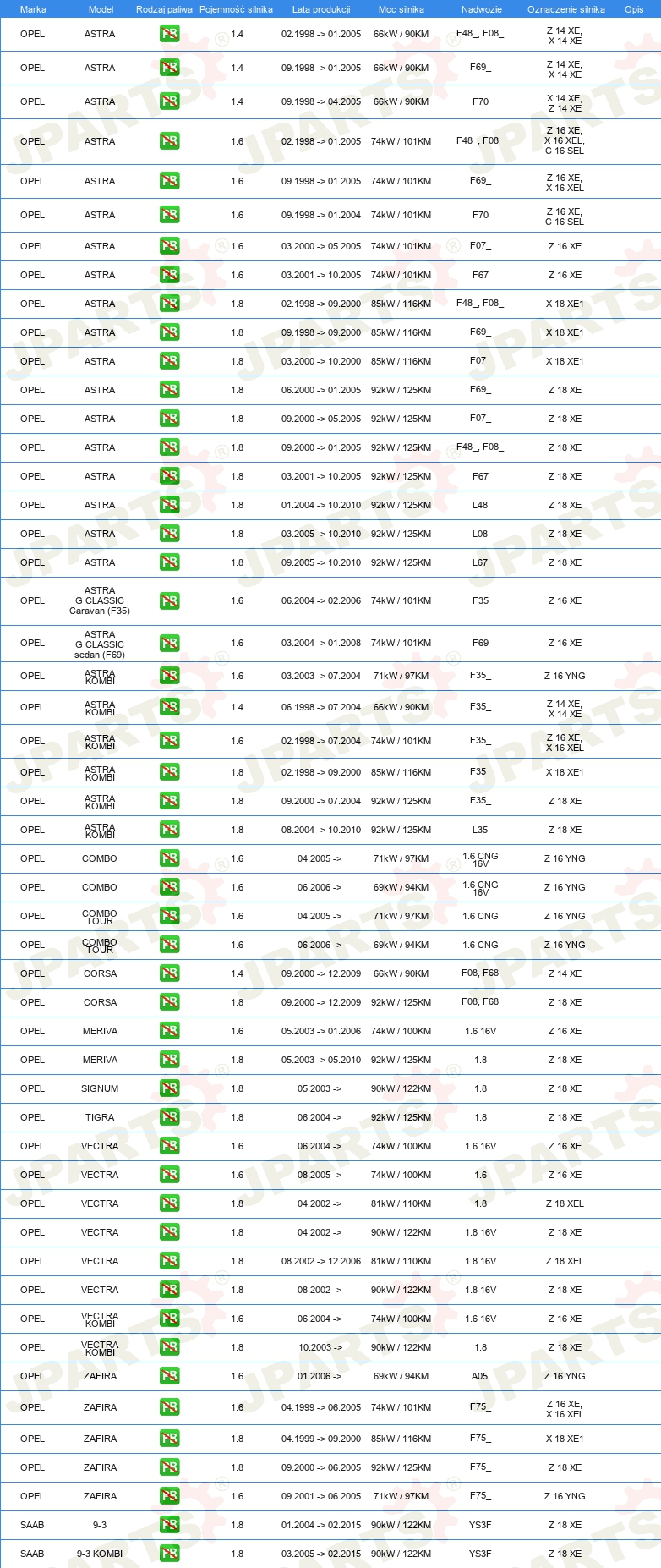Screen dimensions: 661x1568
Task: Click the date cell 09.1998 -> 01.2004
Action: tap(321, 215)
